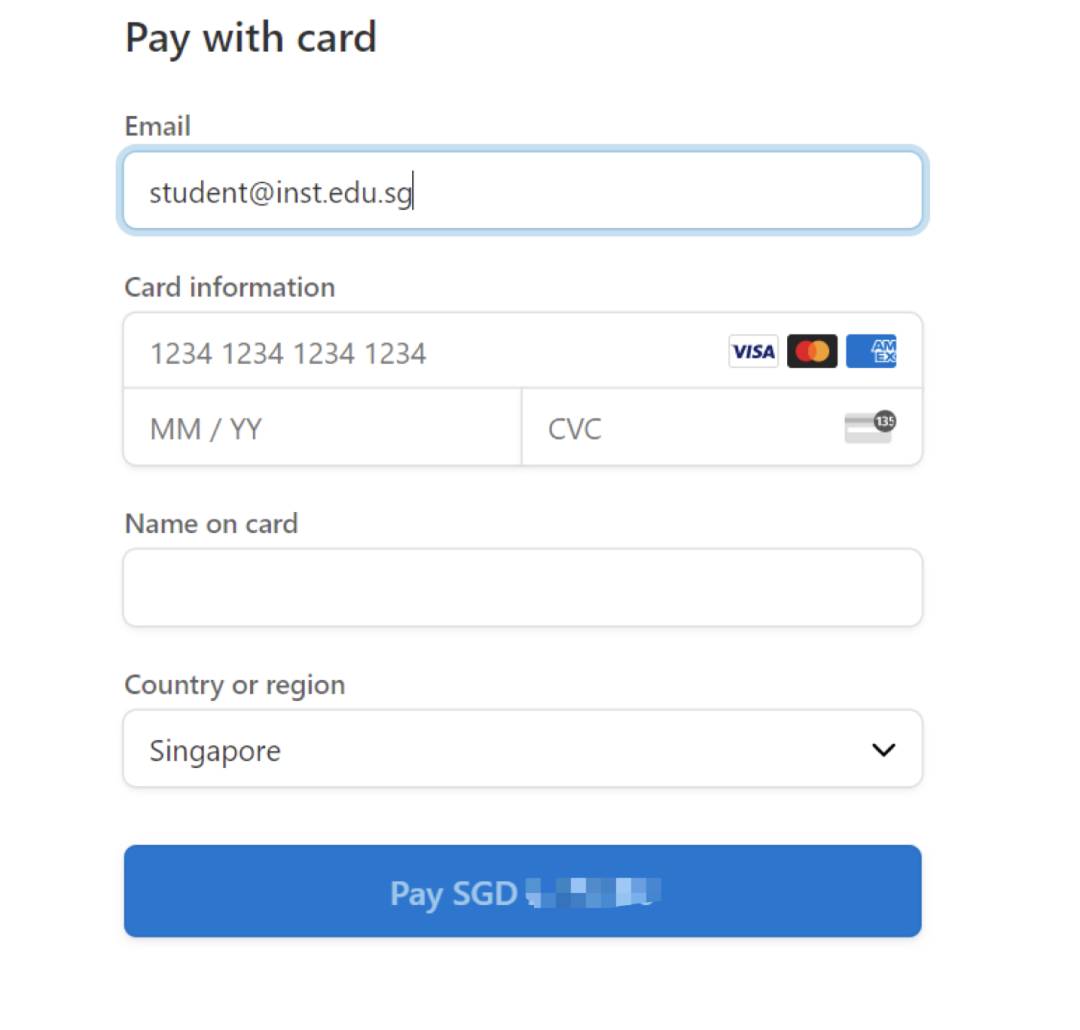Click the CVC card hint icon
The image size is (1080, 1030).
pos(870,427)
